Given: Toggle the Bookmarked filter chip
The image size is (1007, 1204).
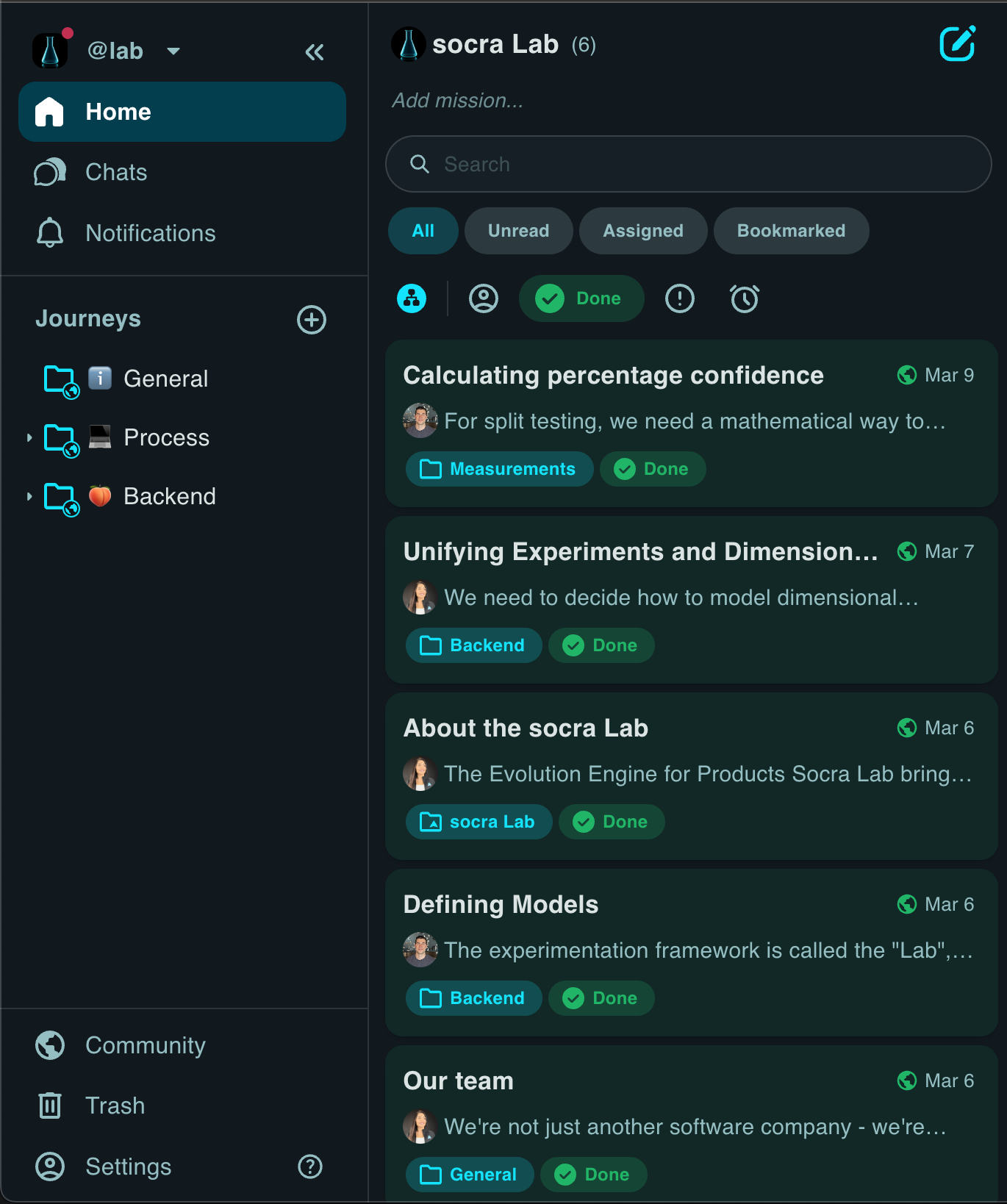Looking at the screenshot, I should [791, 231].
